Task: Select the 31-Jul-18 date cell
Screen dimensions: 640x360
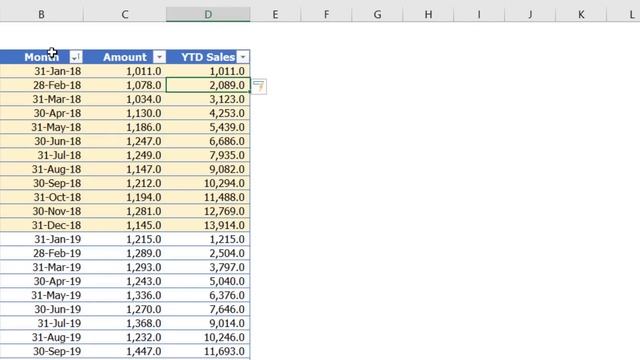Action: click(x=41, y=155)
